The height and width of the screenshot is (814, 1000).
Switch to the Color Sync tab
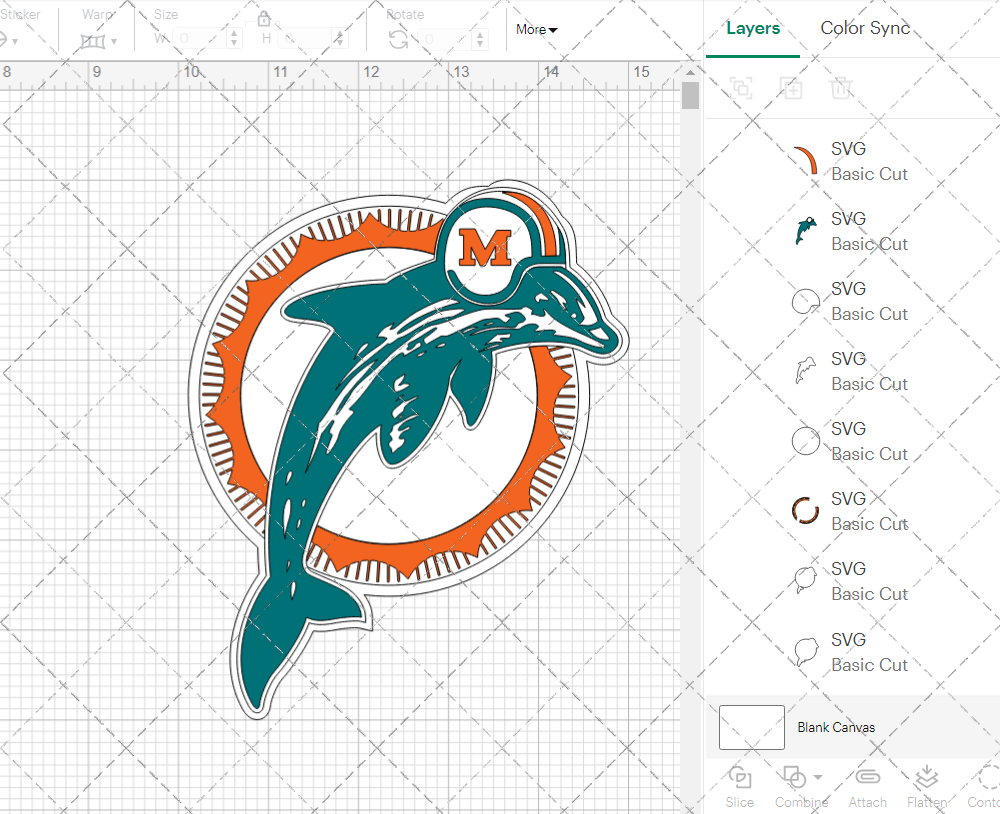(865, 28)
